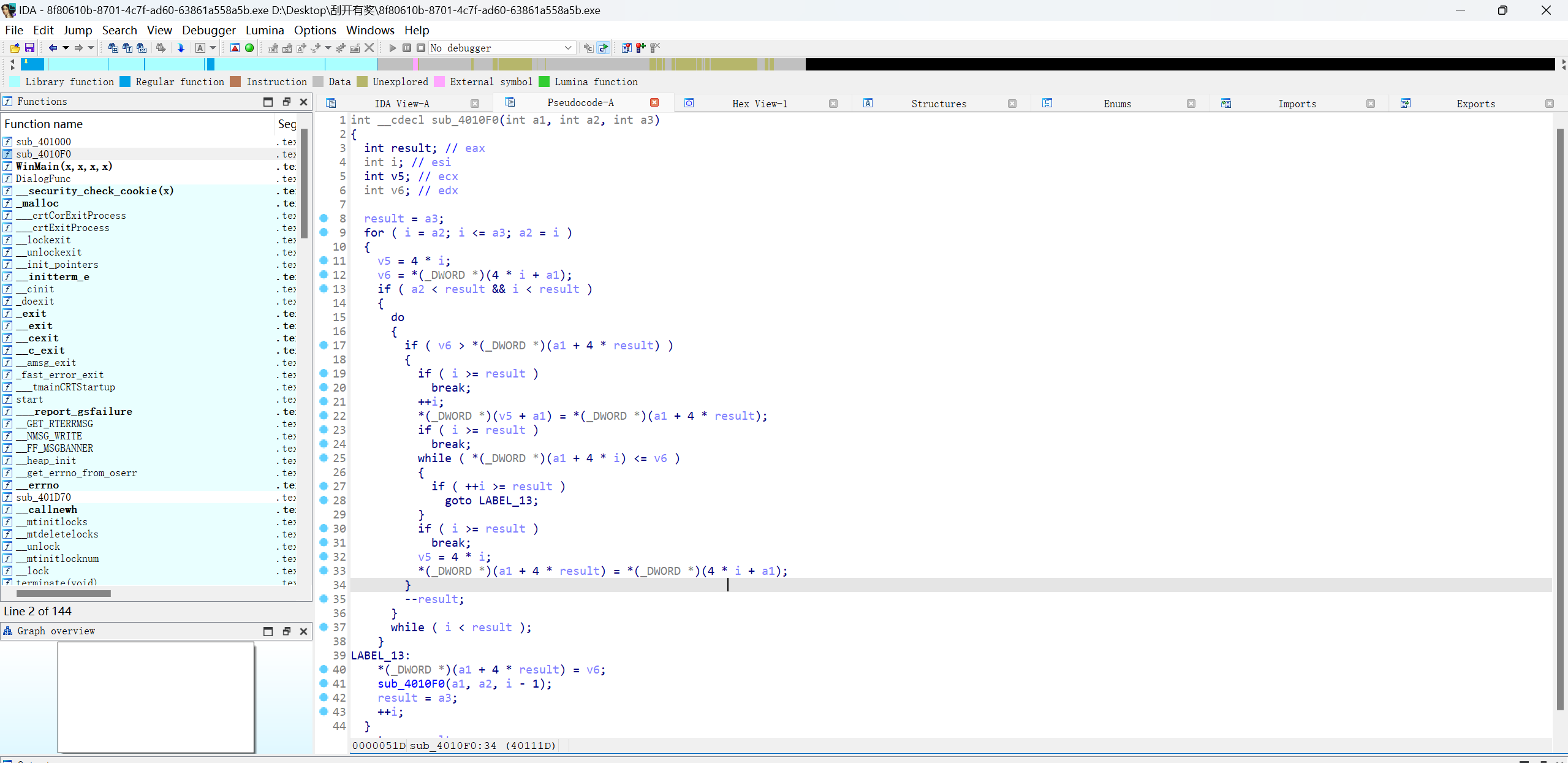The width and height of the screenshot is (1568, 763).
Task: Close the Pseudocode-A tab
Action: point(654,102)
